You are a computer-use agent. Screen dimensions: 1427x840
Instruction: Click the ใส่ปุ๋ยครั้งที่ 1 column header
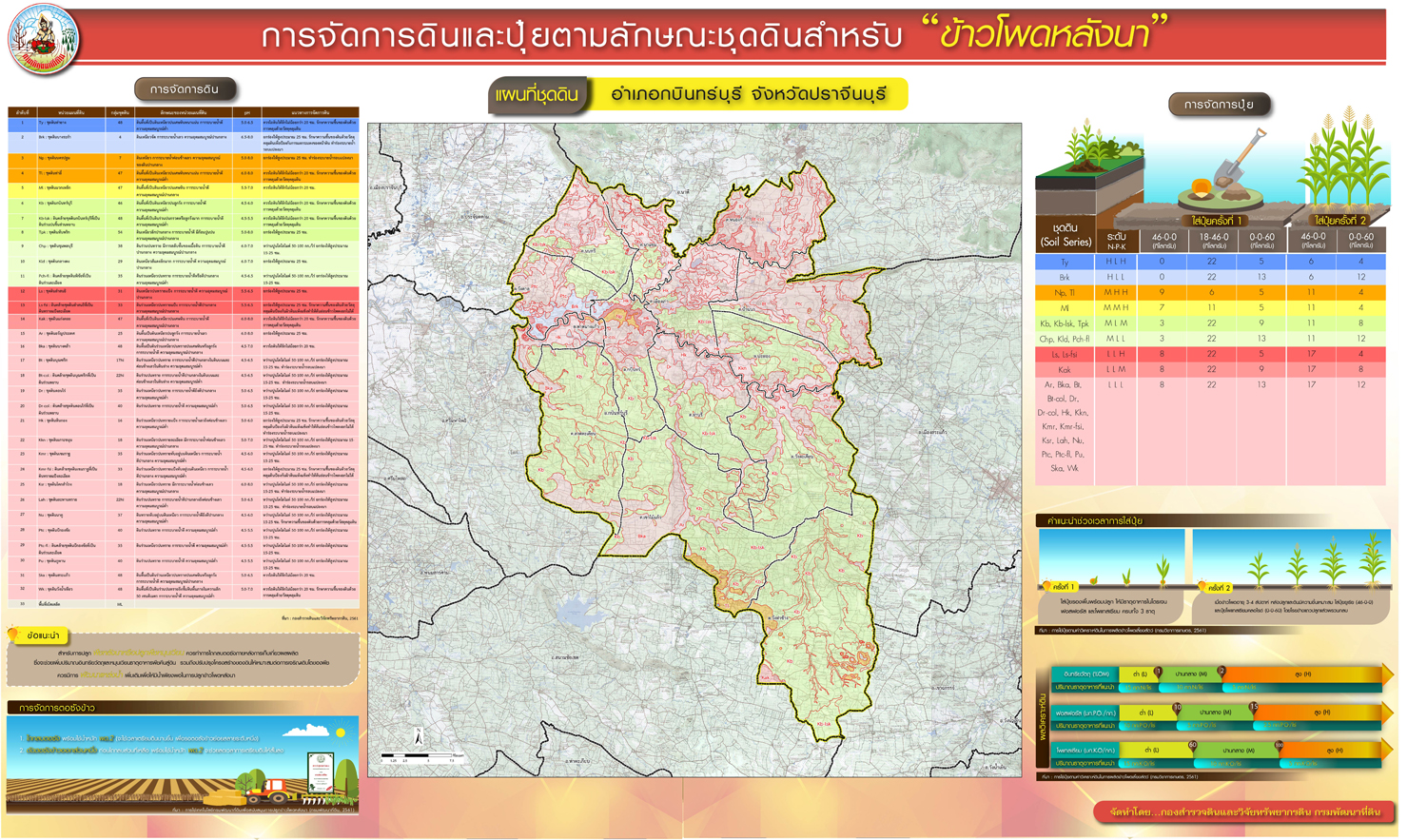tap(1216, 221)
